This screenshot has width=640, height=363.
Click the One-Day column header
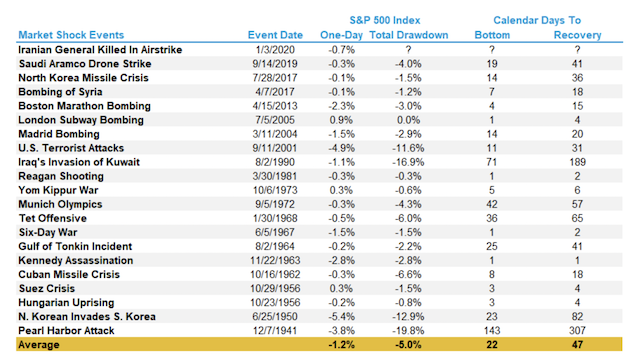click(x=341, y=35)
